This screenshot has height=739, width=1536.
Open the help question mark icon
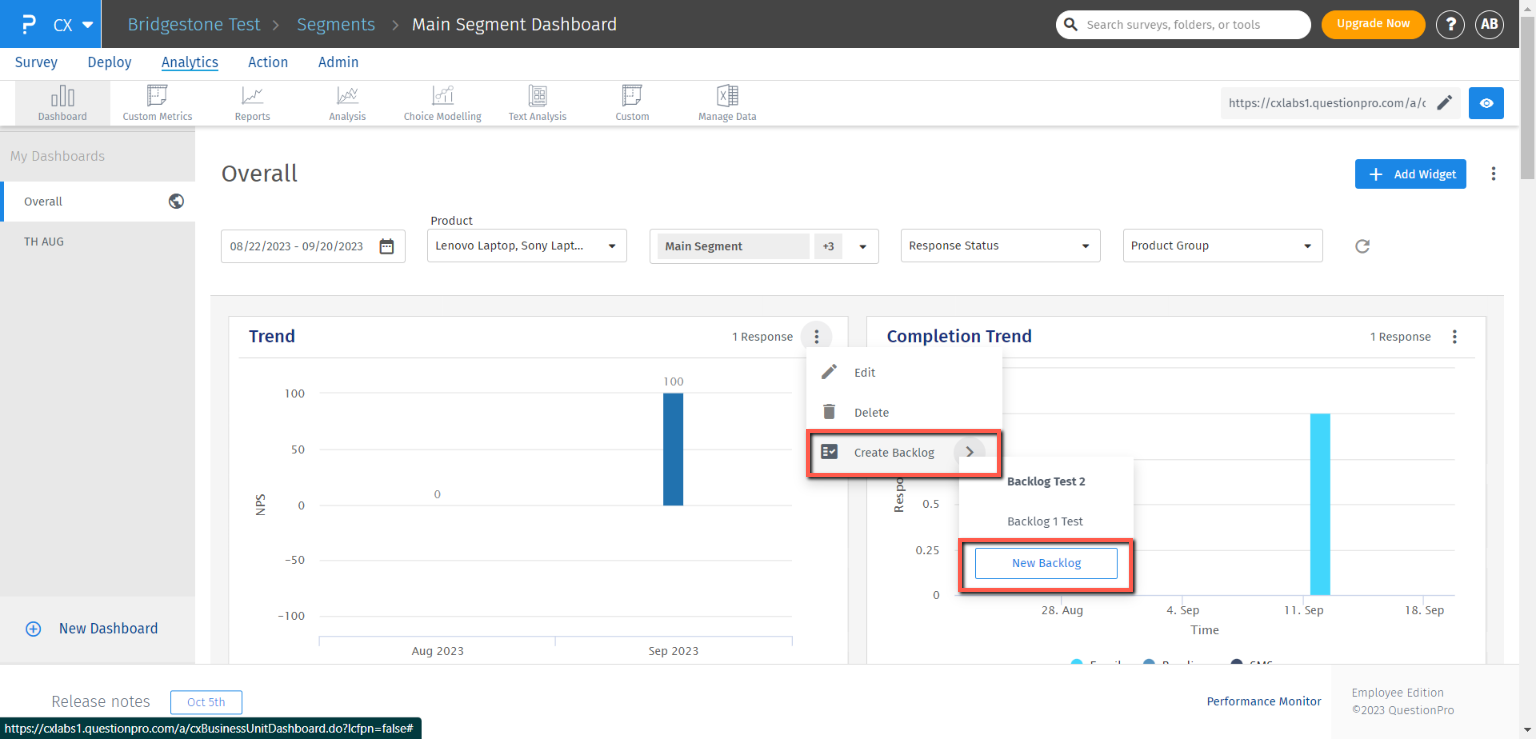(1450, 24)
